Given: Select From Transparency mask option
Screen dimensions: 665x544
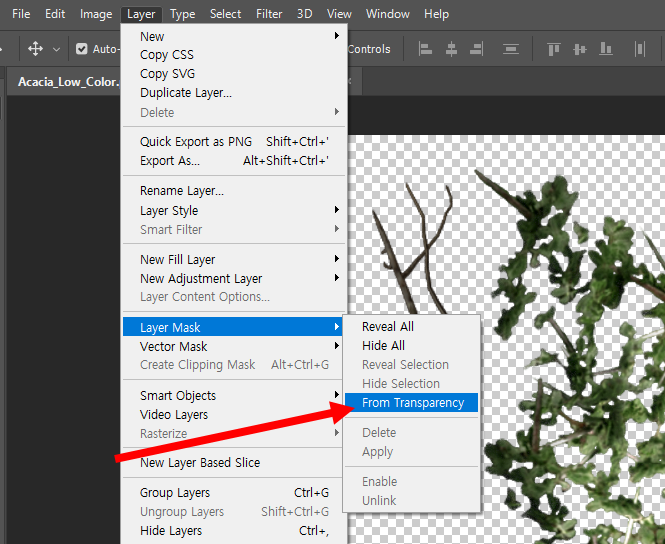Looking at the screenshot, I should pyautogui.click(x=411, y=402).
